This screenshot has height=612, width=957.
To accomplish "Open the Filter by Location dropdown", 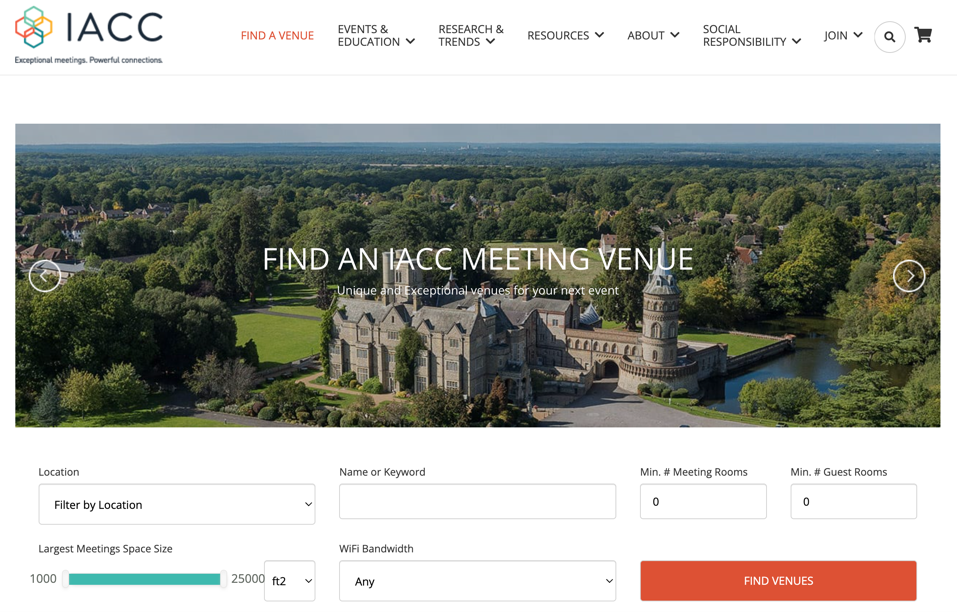I will (x=177, y=504).
